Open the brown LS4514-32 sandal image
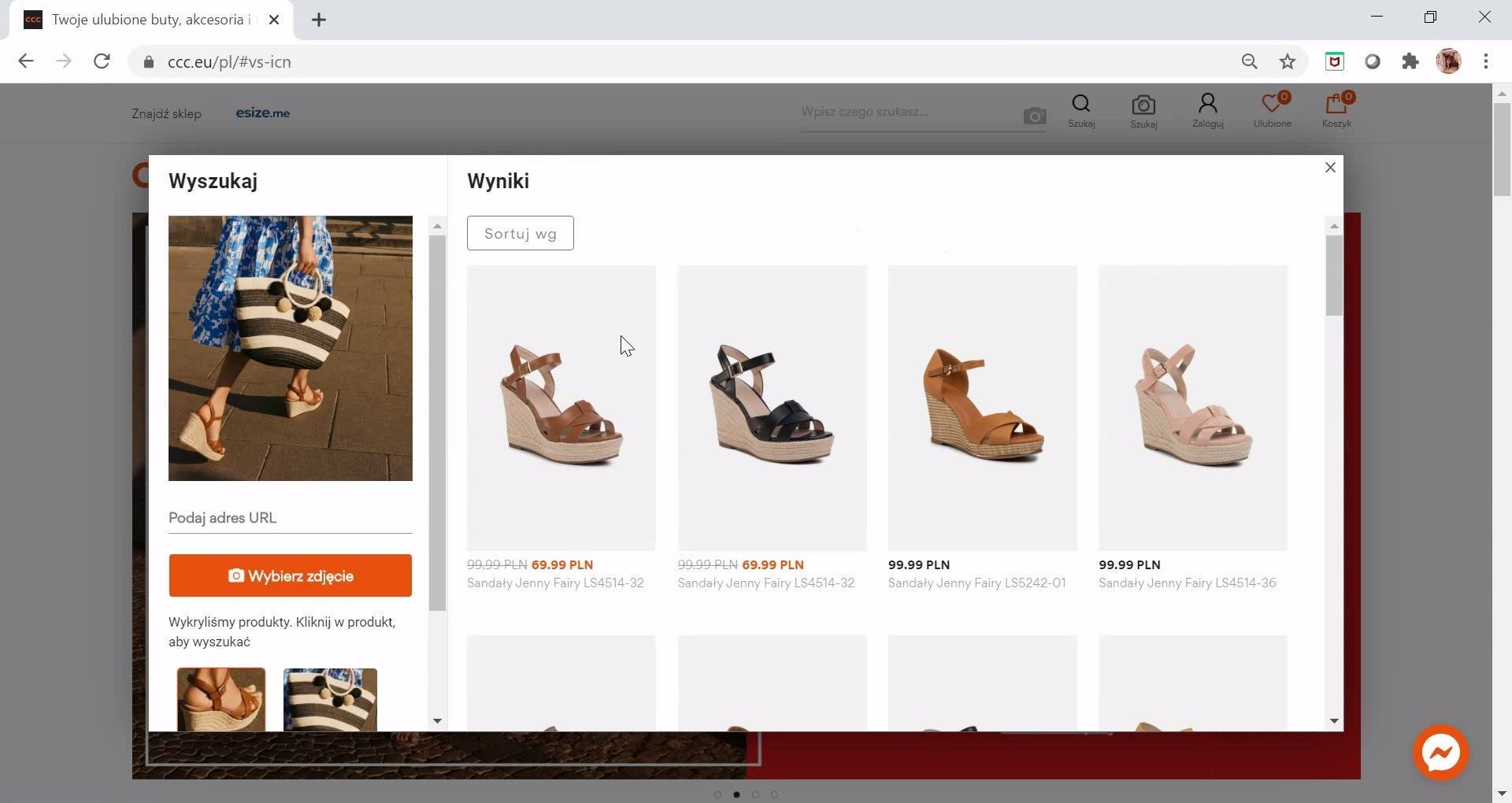This screenshot has height=803, width=1512. click(561, 408)
